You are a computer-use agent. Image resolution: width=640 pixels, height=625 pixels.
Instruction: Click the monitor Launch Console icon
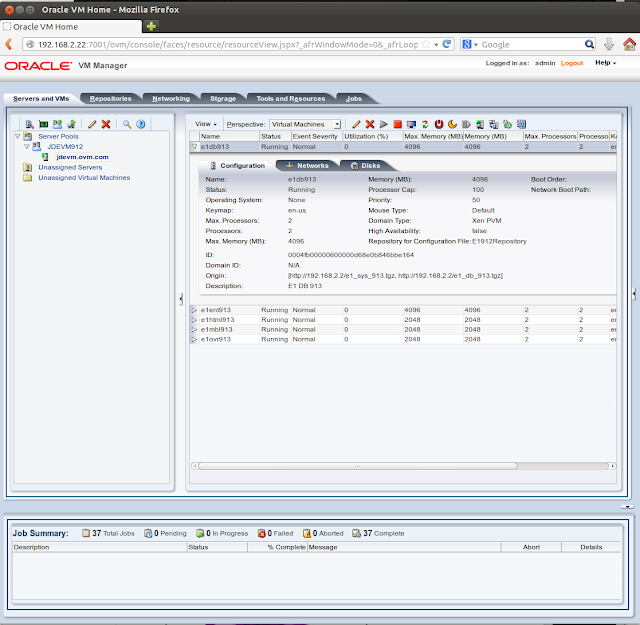pos(411,124)
